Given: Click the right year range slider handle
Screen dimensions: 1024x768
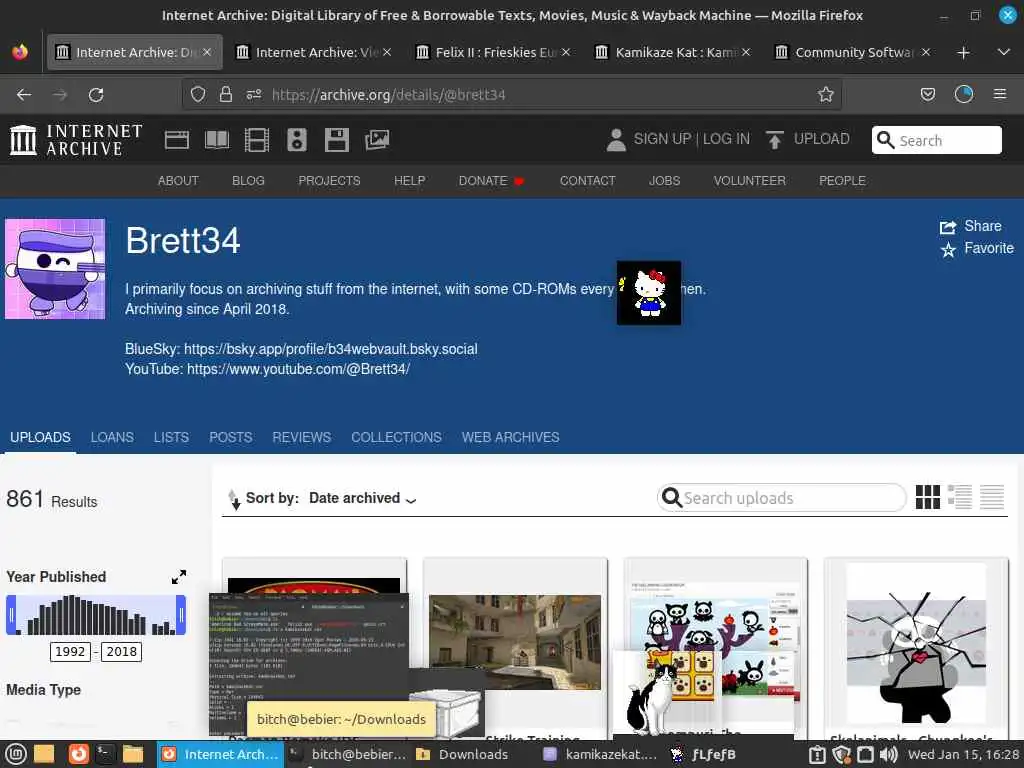Looking at the screenshot, I should point(182,615).
